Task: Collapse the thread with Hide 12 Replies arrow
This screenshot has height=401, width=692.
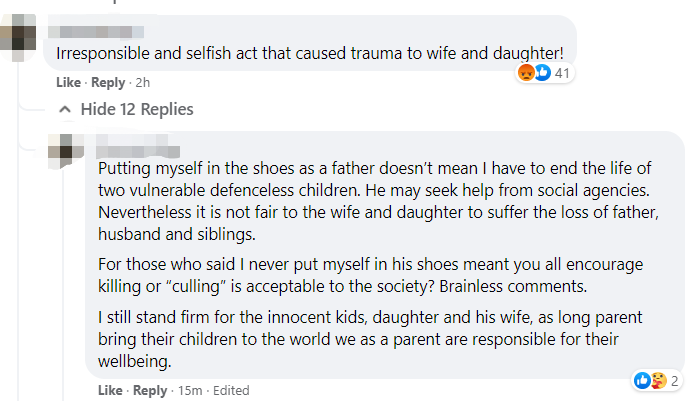Action: (x=66, y=109)
